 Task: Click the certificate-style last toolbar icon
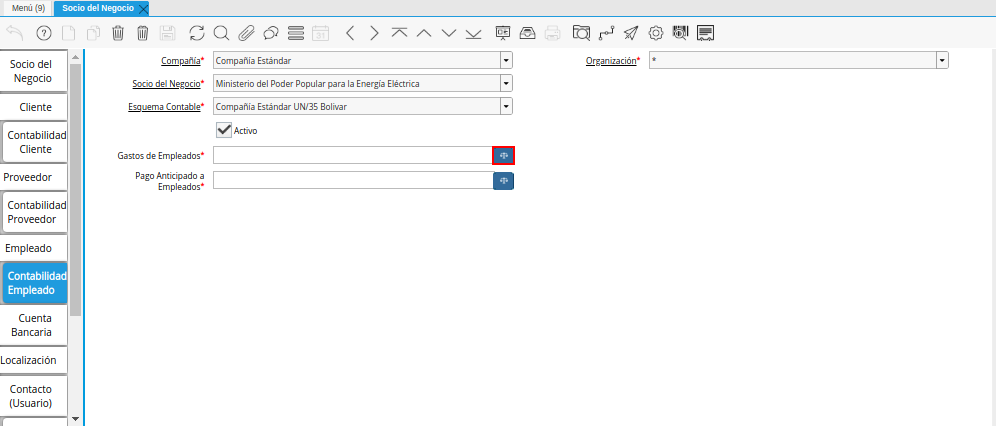(706, 33)
